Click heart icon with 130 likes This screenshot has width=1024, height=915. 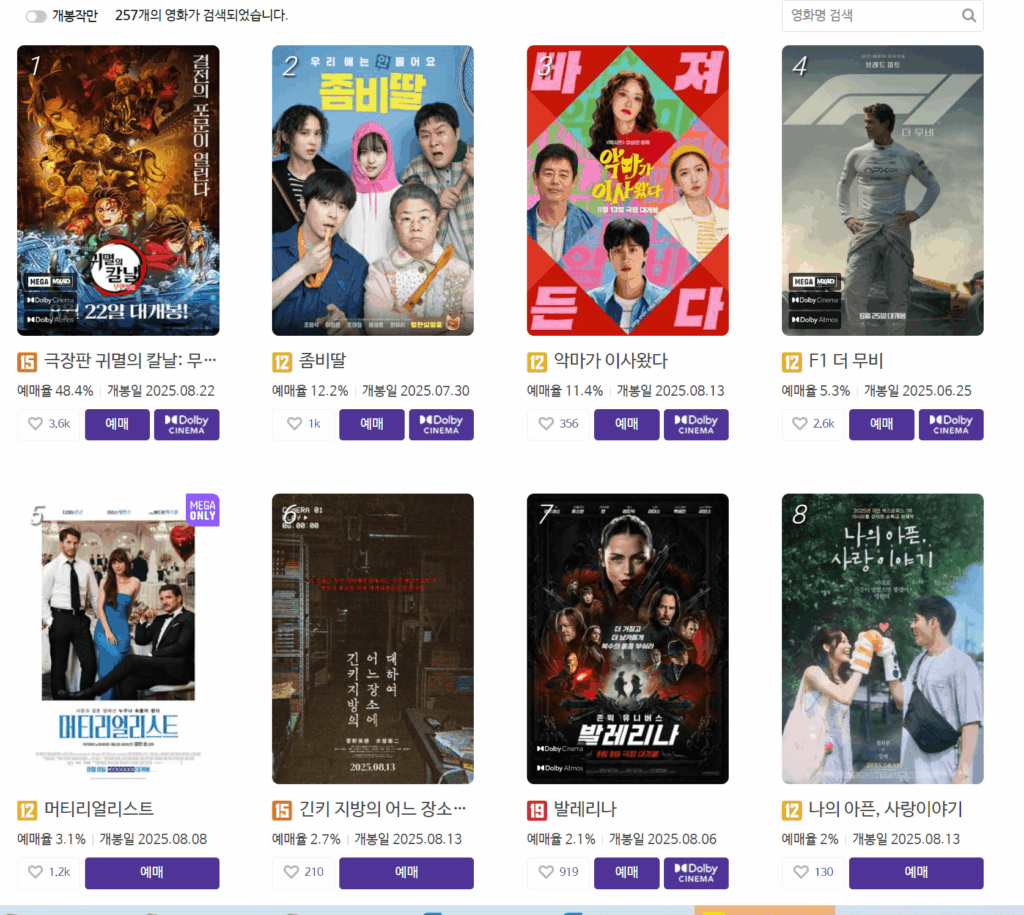pyautogui.click(x=801, y=872)
